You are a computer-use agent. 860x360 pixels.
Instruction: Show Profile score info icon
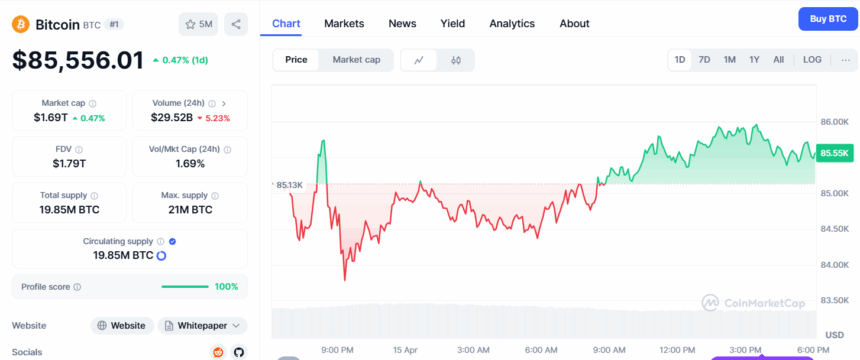click(x=77, y=287)
